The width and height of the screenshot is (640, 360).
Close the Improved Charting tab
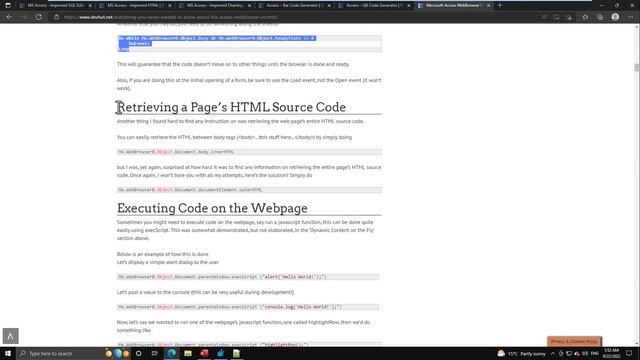249,6
